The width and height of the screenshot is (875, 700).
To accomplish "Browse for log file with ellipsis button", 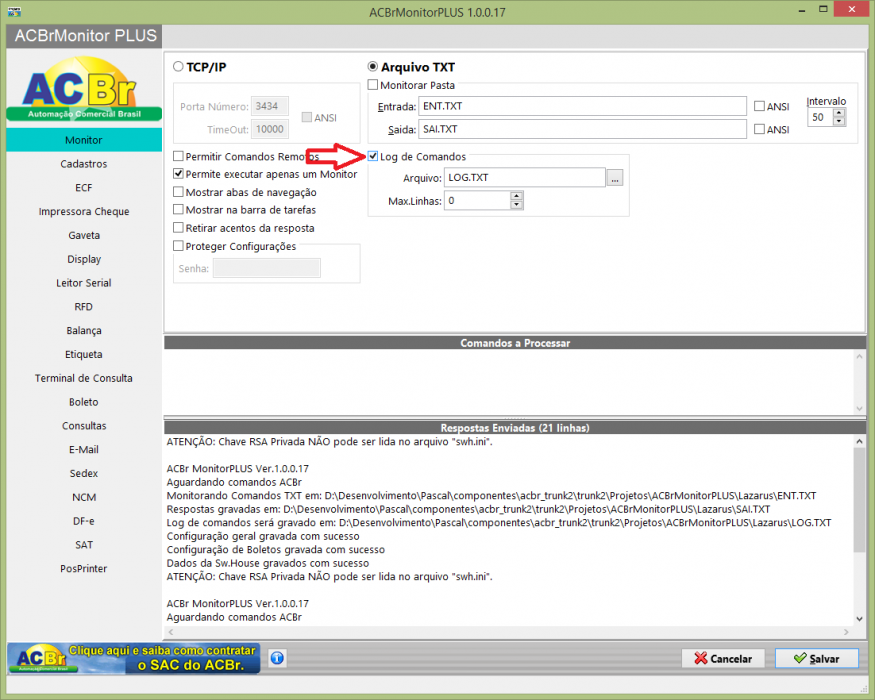I will click(614, 178).
